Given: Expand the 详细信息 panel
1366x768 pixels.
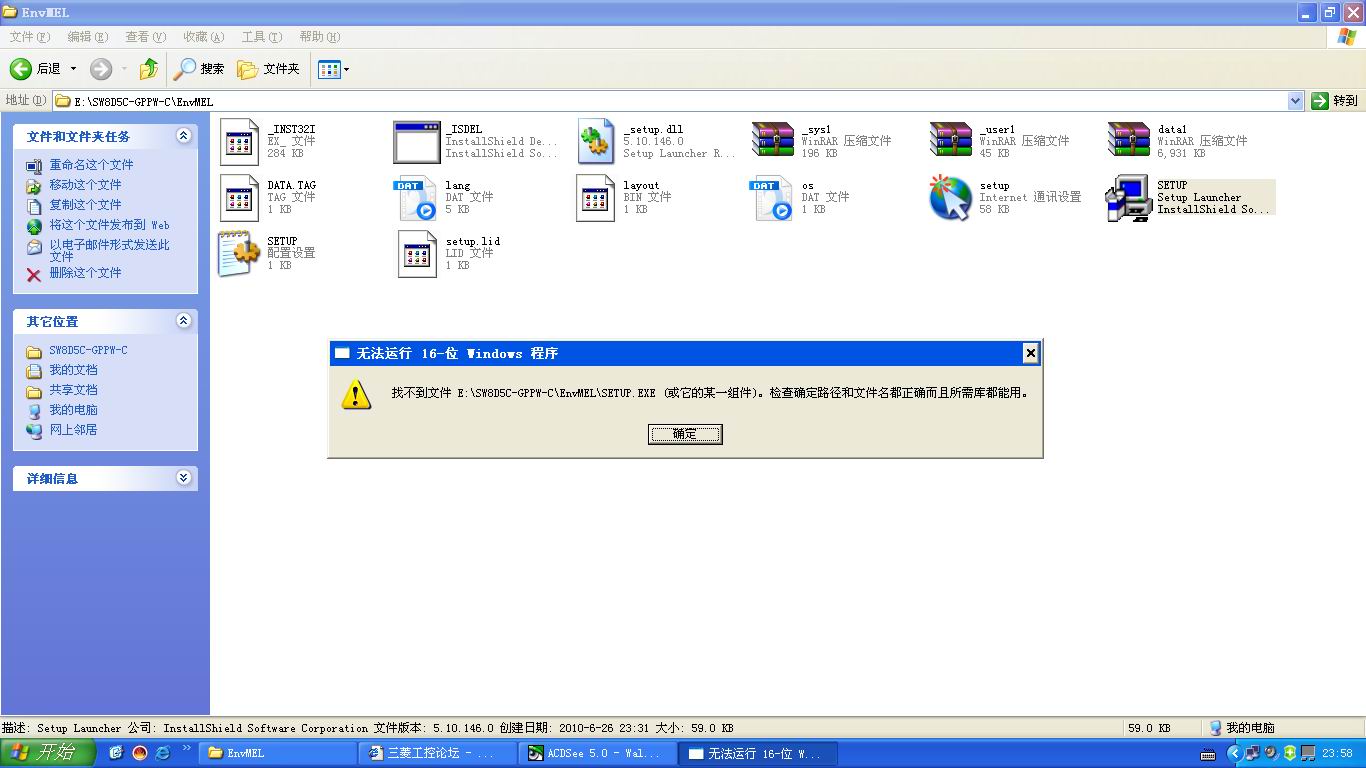Looking at the screenshot, I should click(183, 478).
